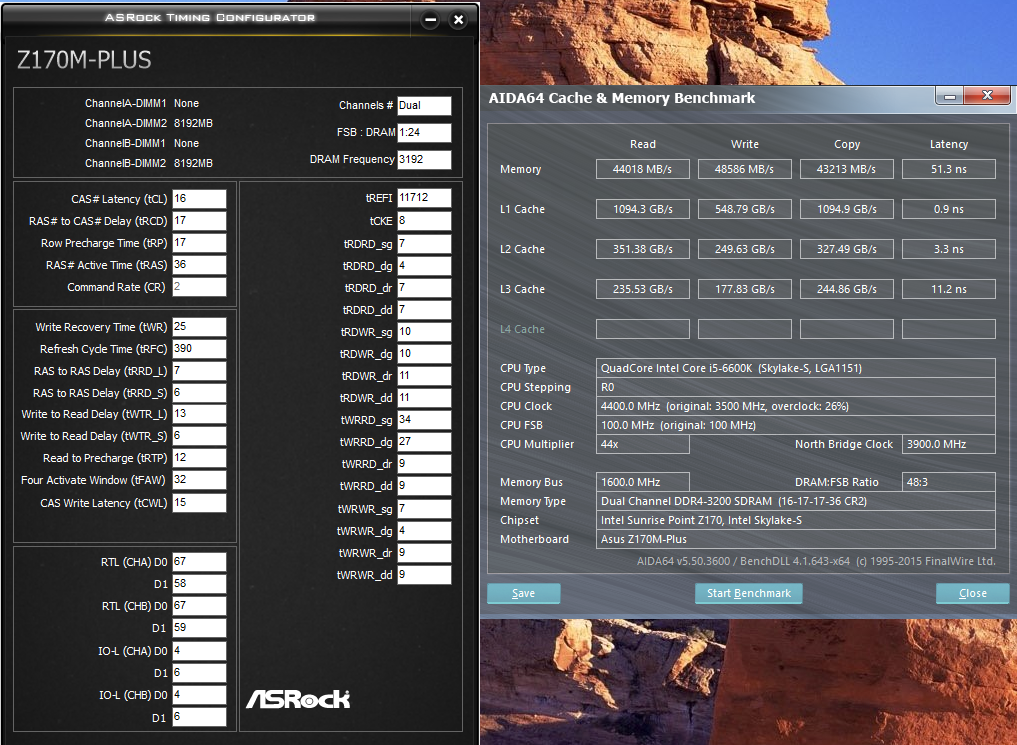The image size is (1017, 745).
Task: Select the FSB : DRAM ratio field
Action: pos(424,133)
